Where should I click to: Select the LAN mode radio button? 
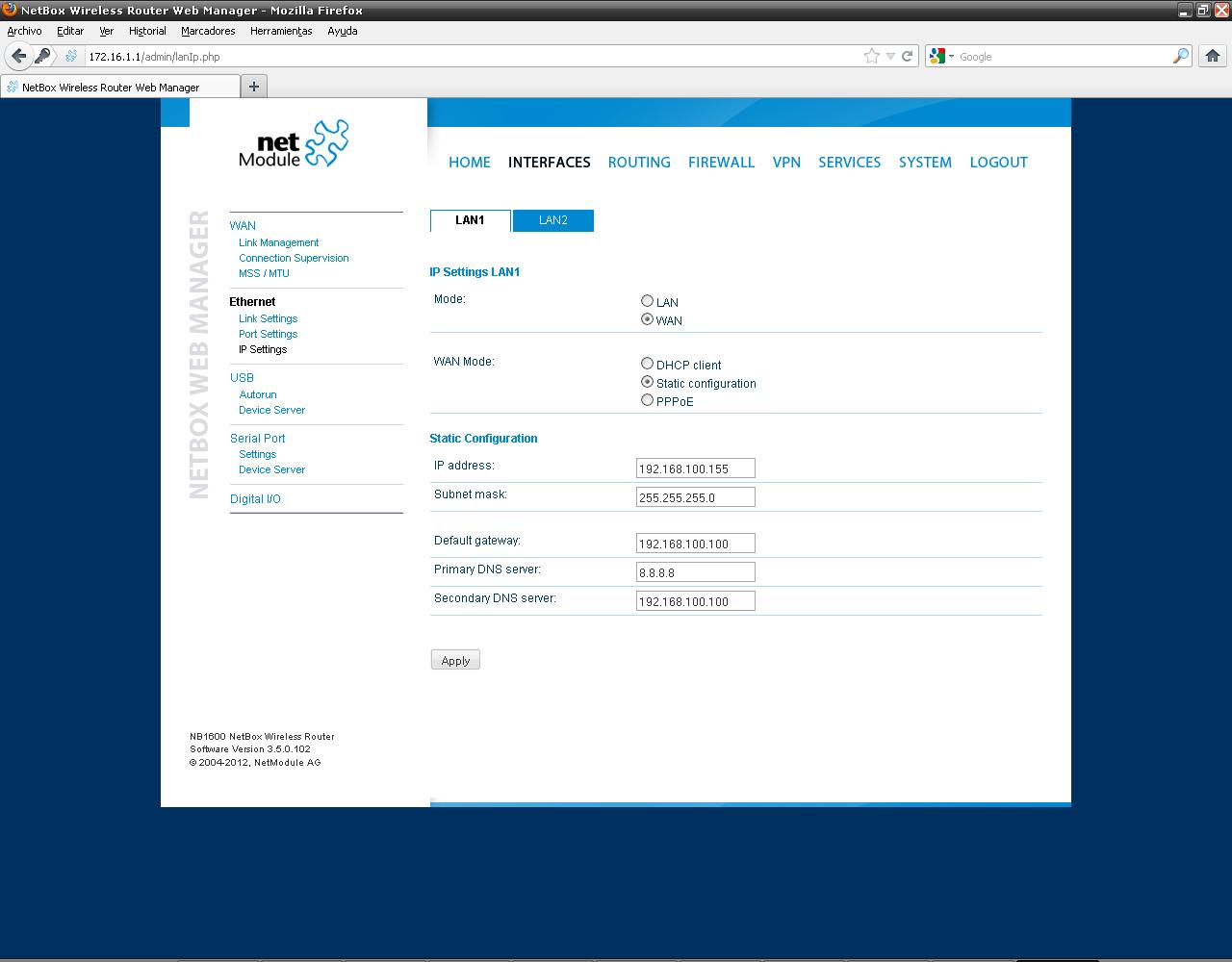pos(648,301)
